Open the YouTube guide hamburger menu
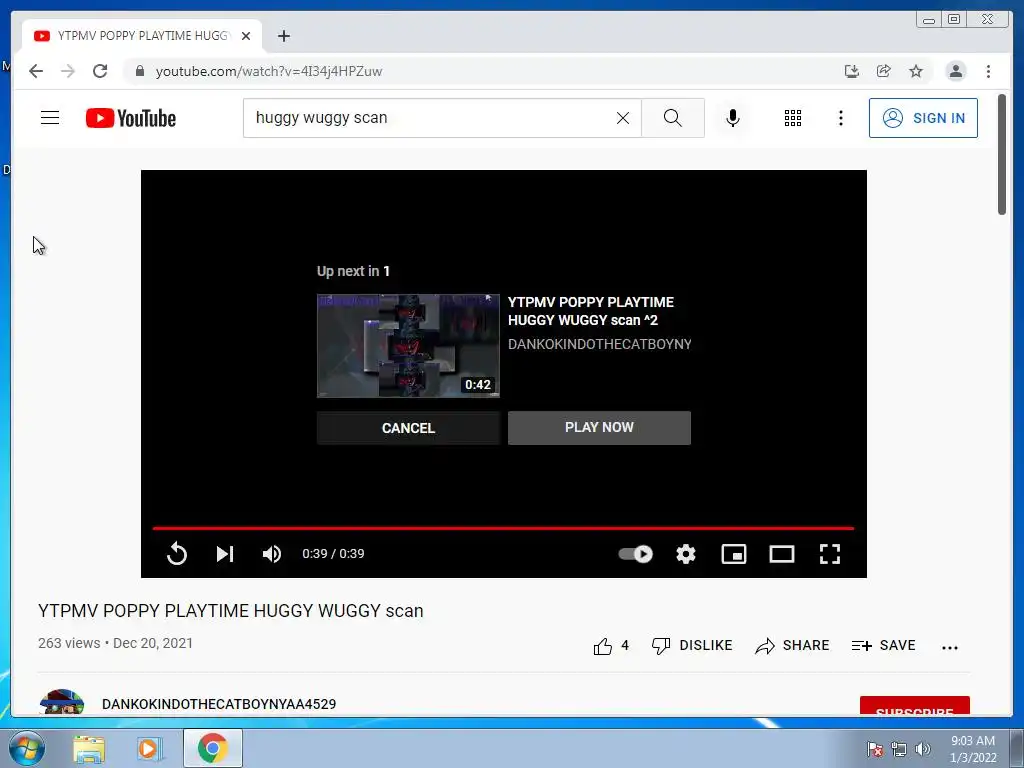Image resolution: width=1024 pixels, height=768 pixels. click(x=50, y=118)
